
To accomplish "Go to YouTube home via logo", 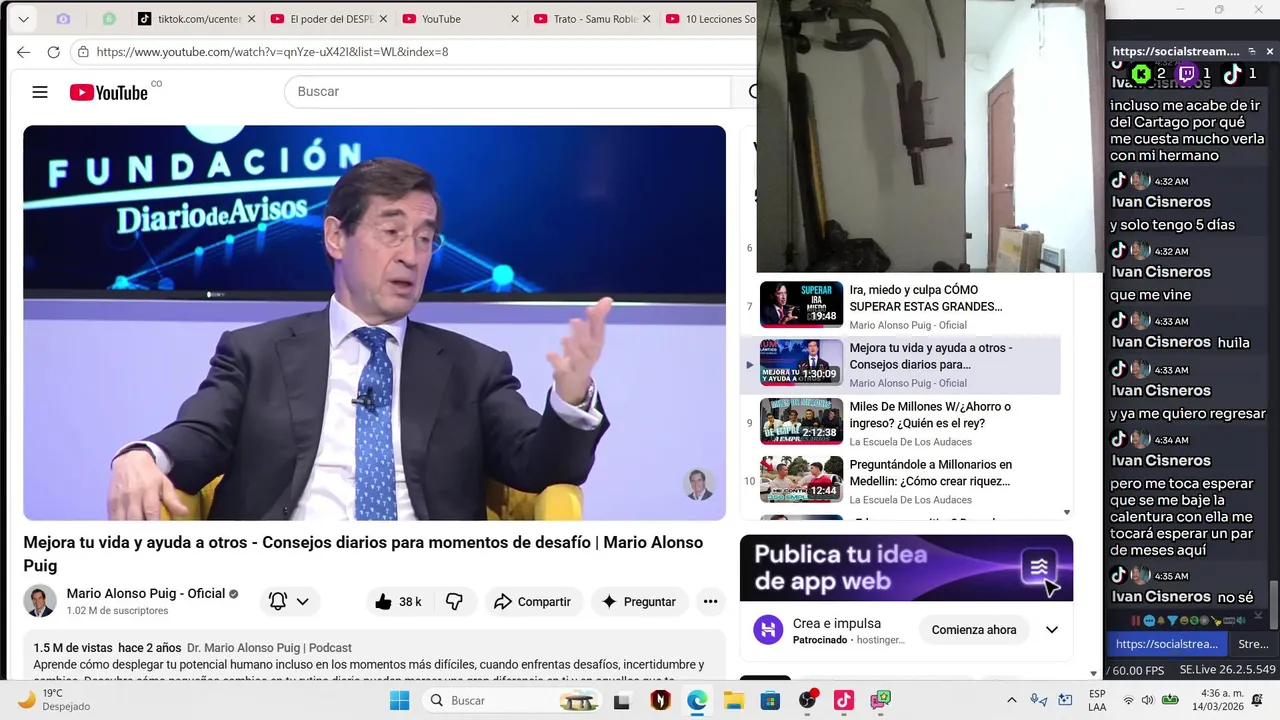I will [109, 92].
